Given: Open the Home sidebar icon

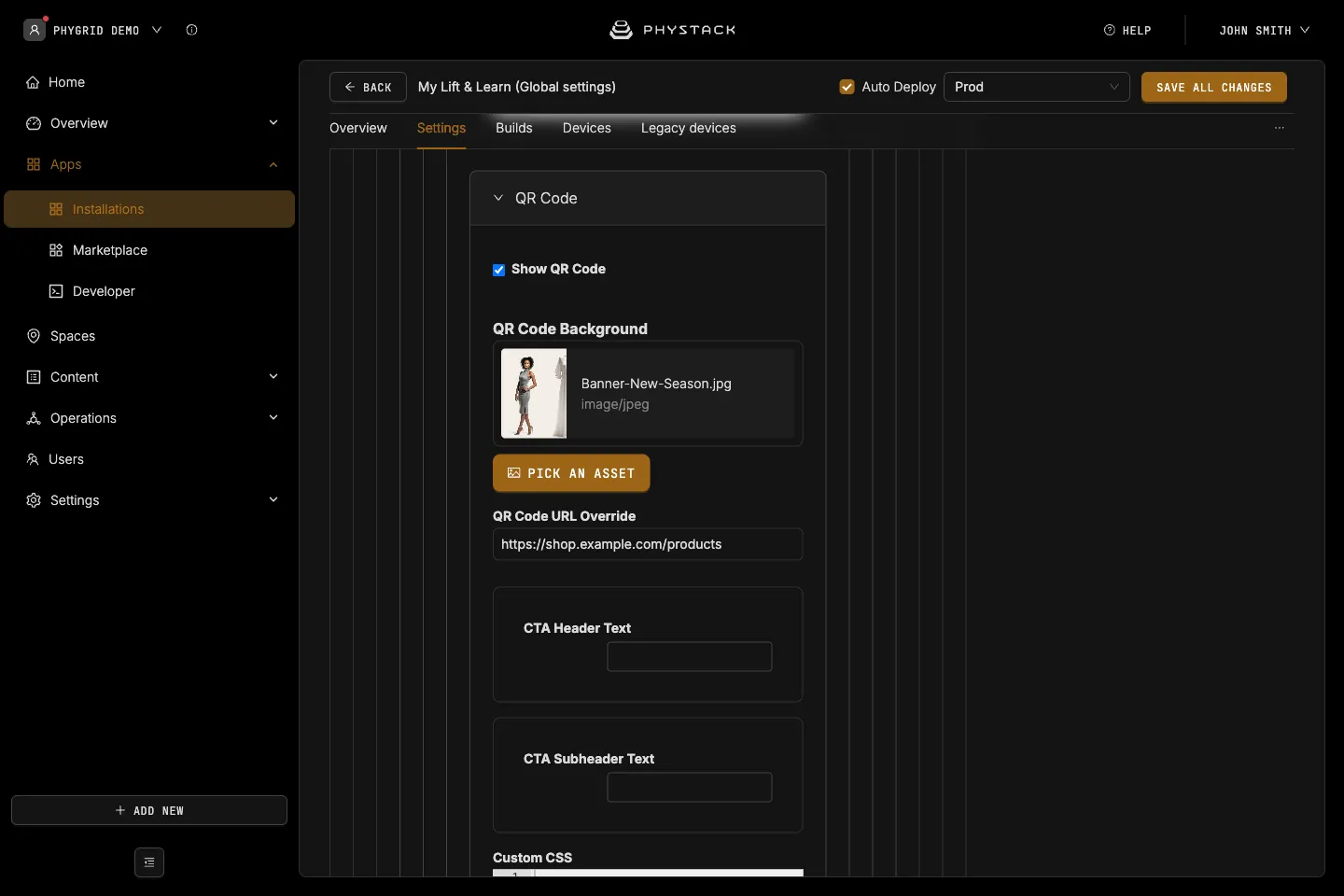Looking at the screenshot, I should coord(33,82).
